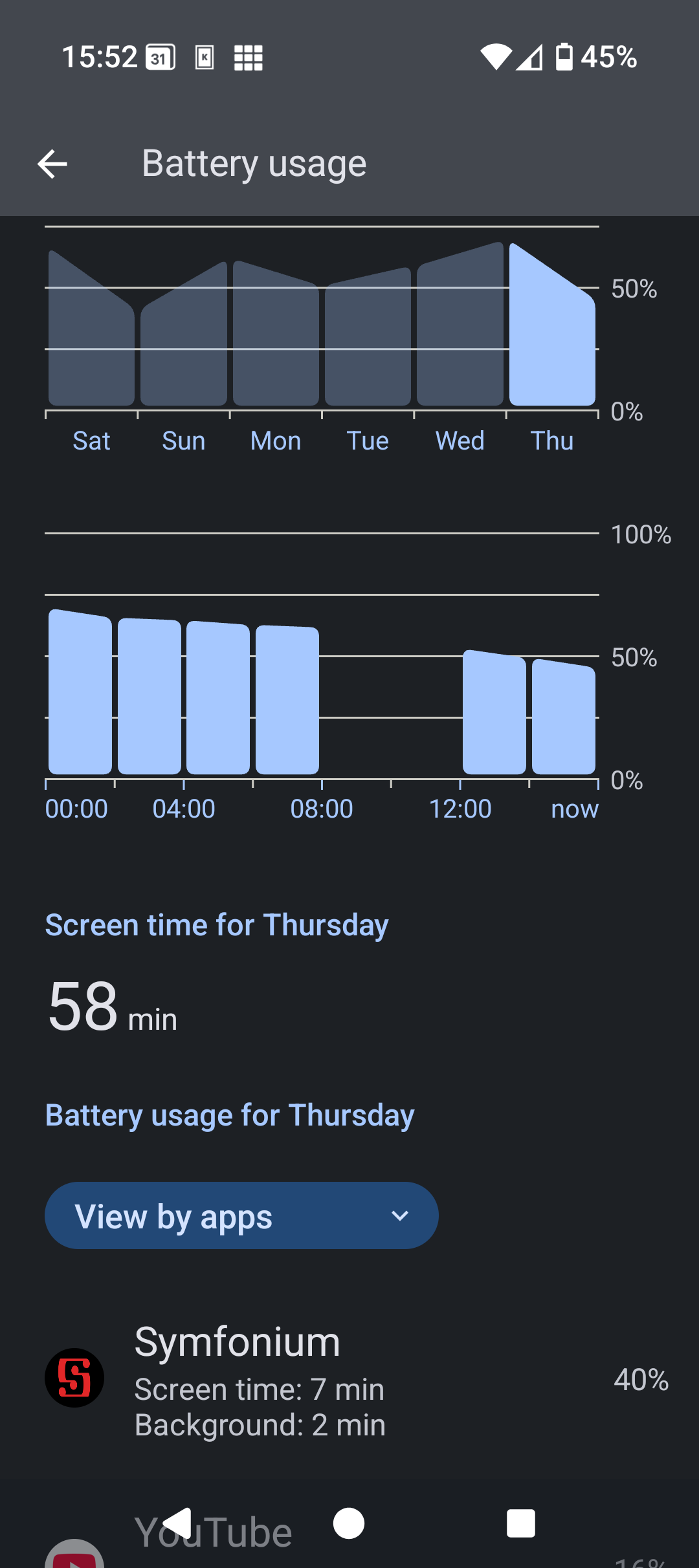The height and width of the screenshot is (1568, 699).
Task: Select the Saturday bar in daily chart
Action: (91, 330)
